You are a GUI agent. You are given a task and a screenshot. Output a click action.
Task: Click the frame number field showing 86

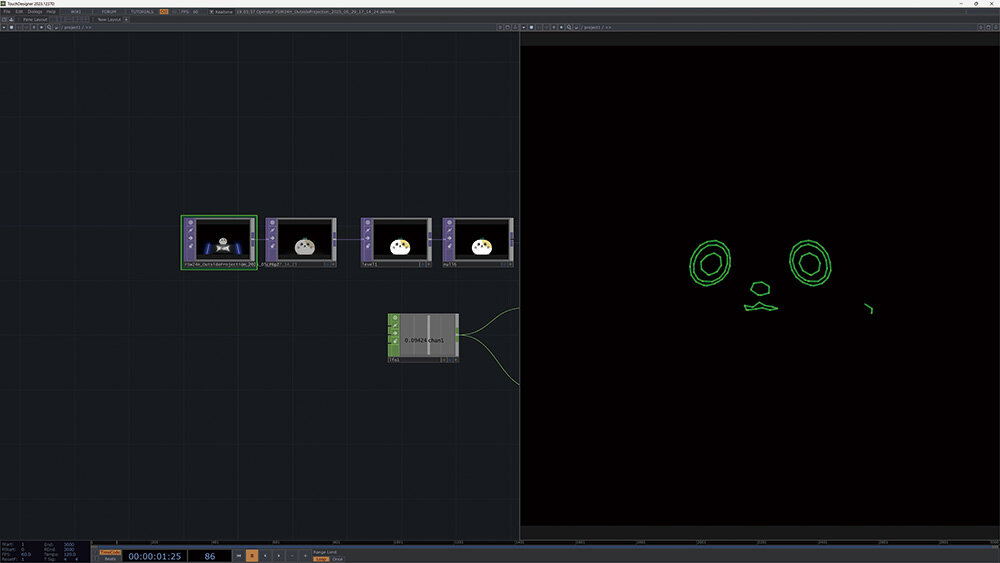click(210, 555)
